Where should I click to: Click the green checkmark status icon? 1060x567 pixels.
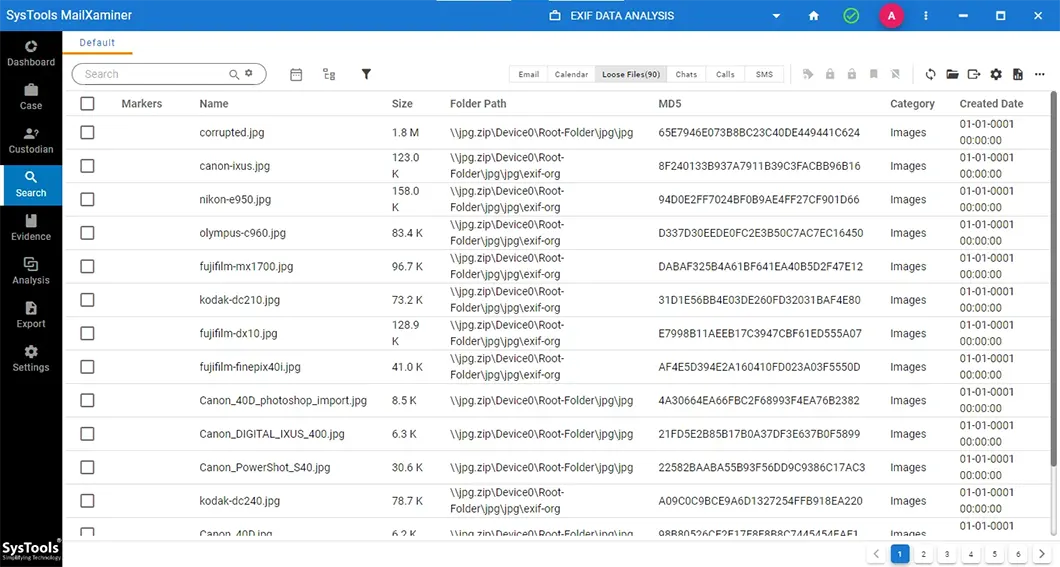[x=851, y=16]
